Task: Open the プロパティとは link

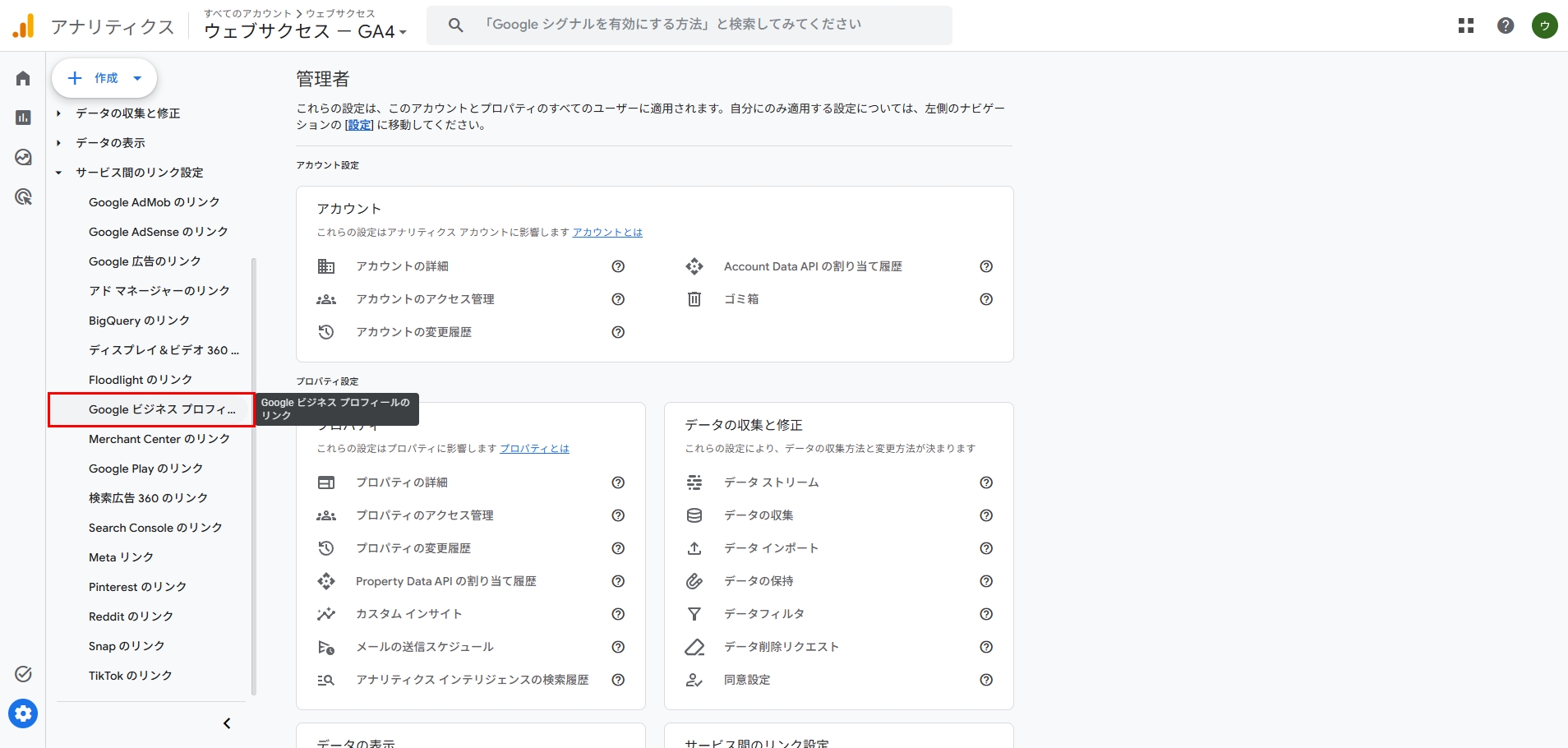Action: [x=534, y=449]
